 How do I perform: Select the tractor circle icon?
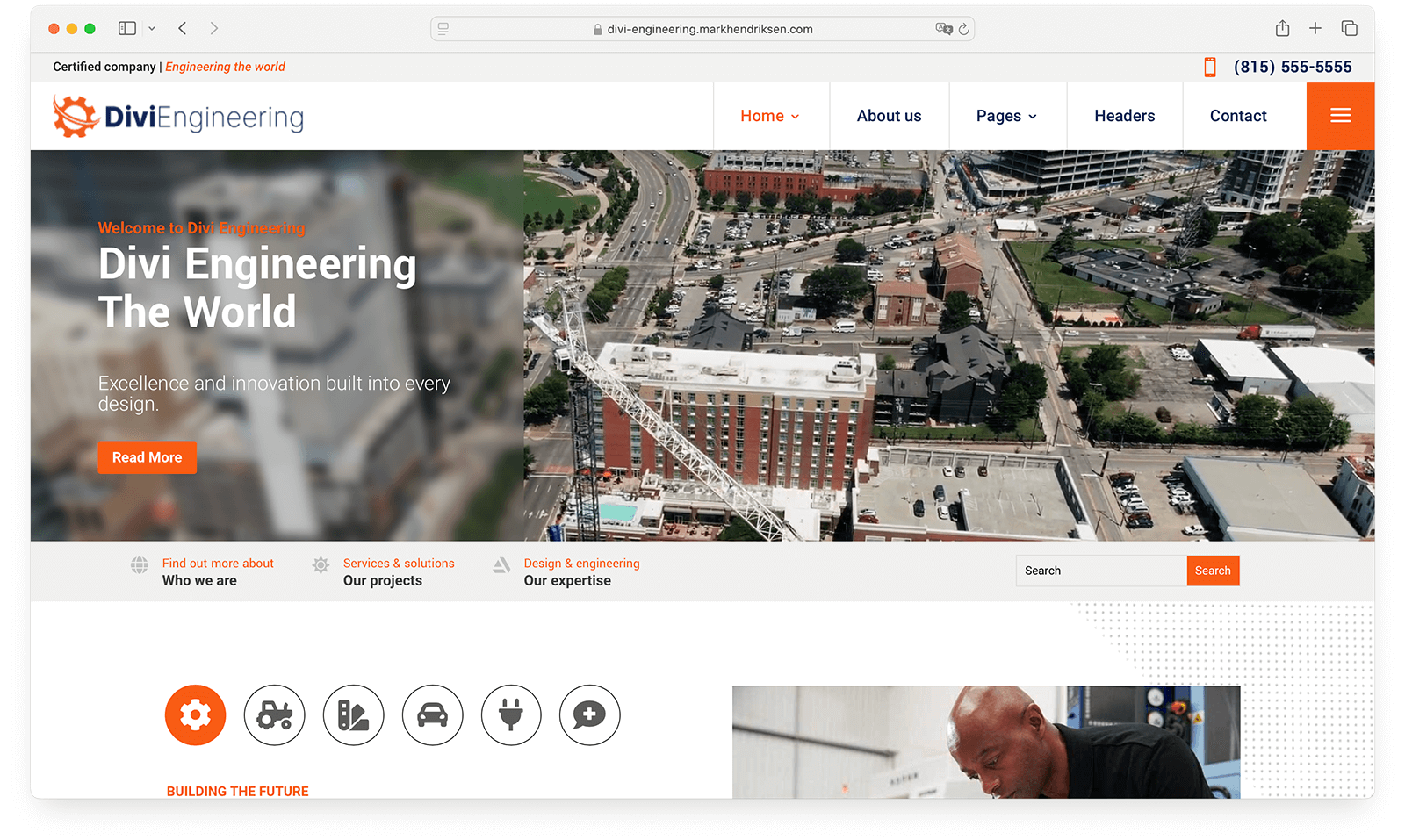(x=274, y=715)
